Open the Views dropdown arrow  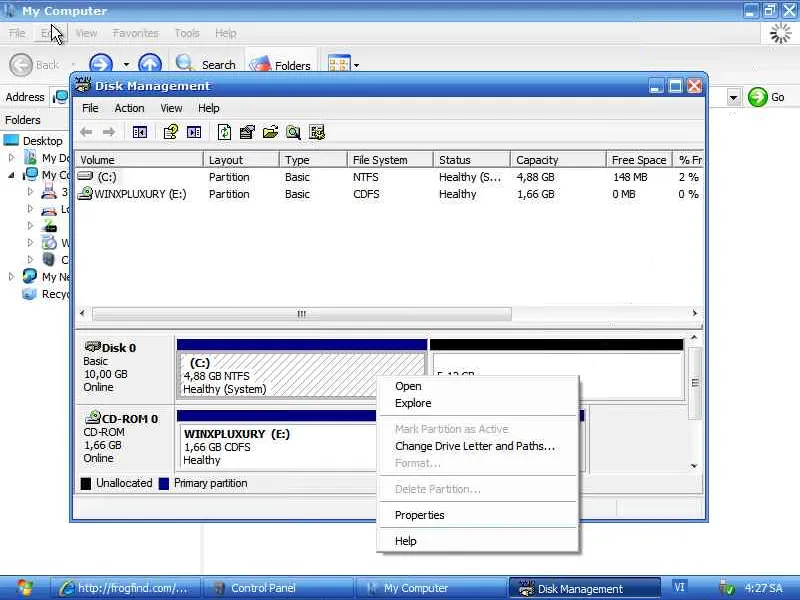tap(356, 65)
